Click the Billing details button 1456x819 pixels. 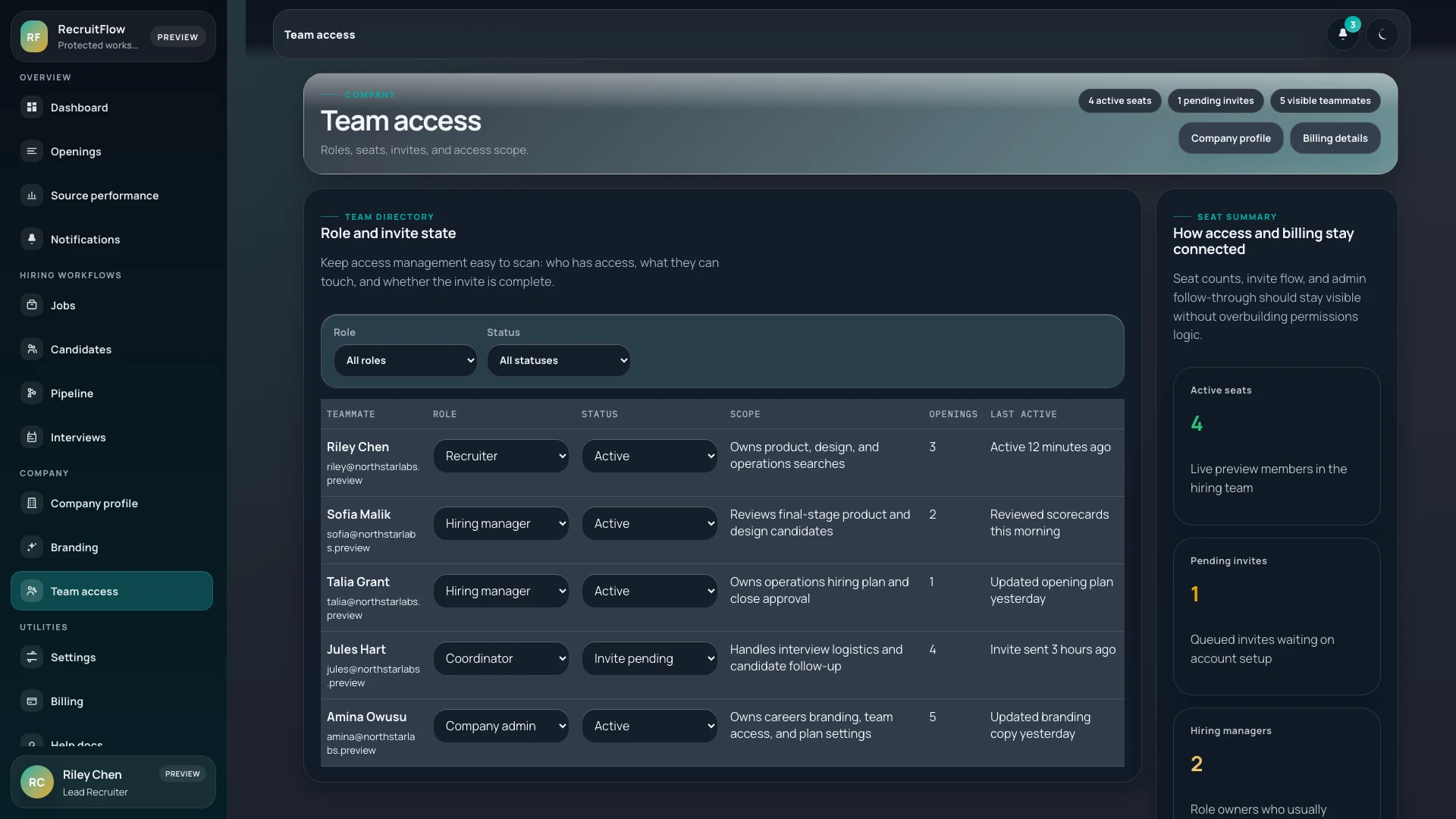click(x=1335, y=138)
